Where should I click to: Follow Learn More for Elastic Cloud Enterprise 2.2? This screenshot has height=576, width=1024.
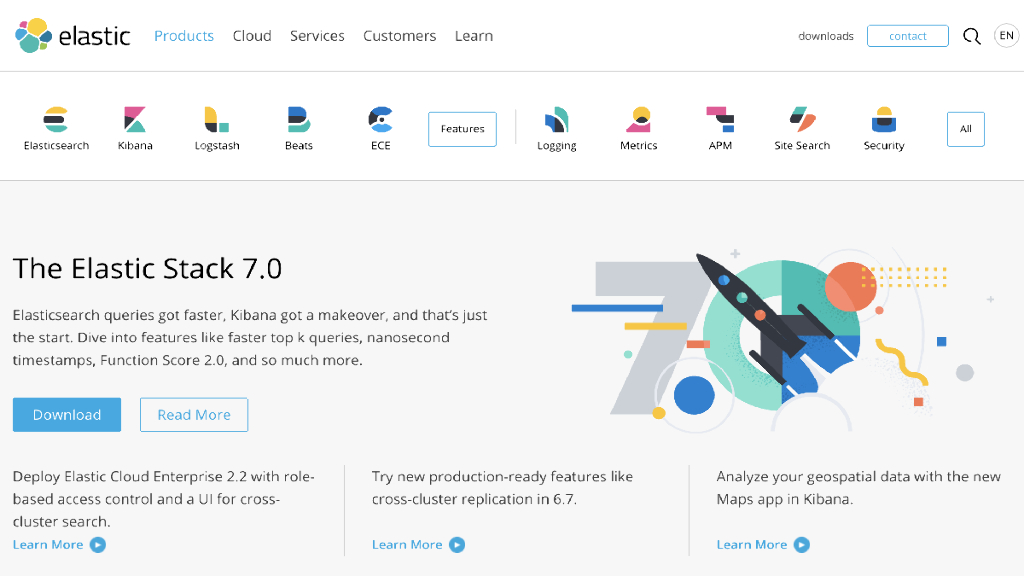[x=48, y=545]
